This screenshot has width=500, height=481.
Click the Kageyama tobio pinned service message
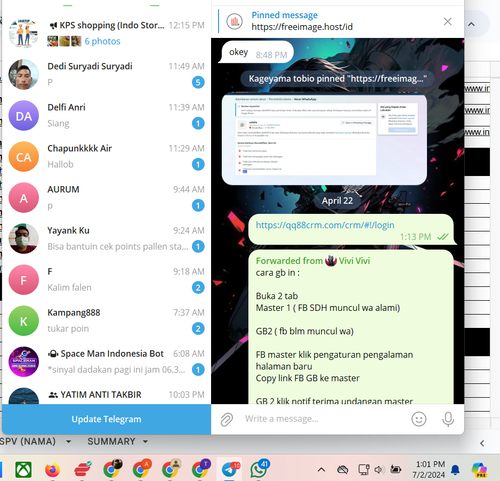(x=337, y=79)
